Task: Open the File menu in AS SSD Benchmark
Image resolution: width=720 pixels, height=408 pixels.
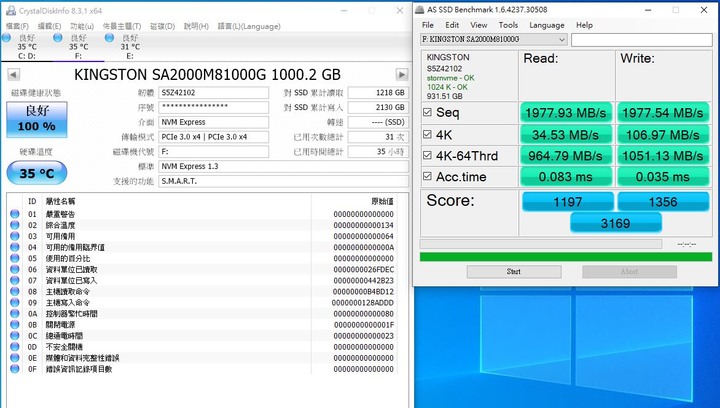Action: click(428, 25)
